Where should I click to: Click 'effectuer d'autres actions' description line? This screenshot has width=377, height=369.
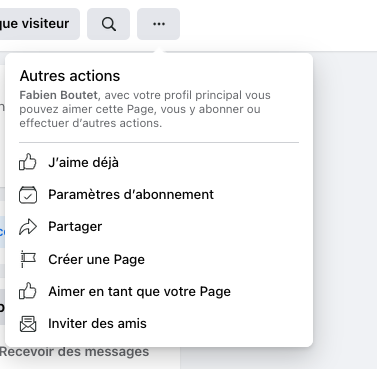90,123
